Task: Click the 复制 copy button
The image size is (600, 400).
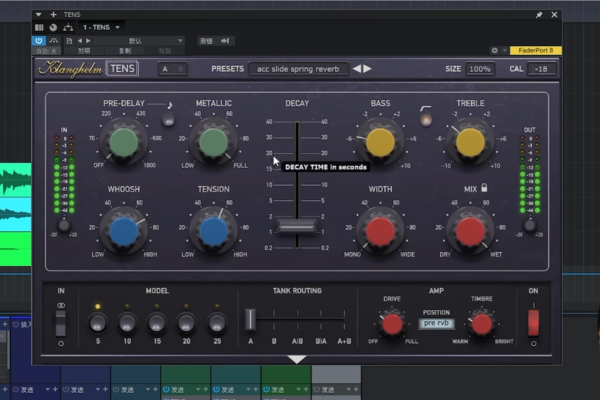Action: pyautogui.click(x=125, y=51)
